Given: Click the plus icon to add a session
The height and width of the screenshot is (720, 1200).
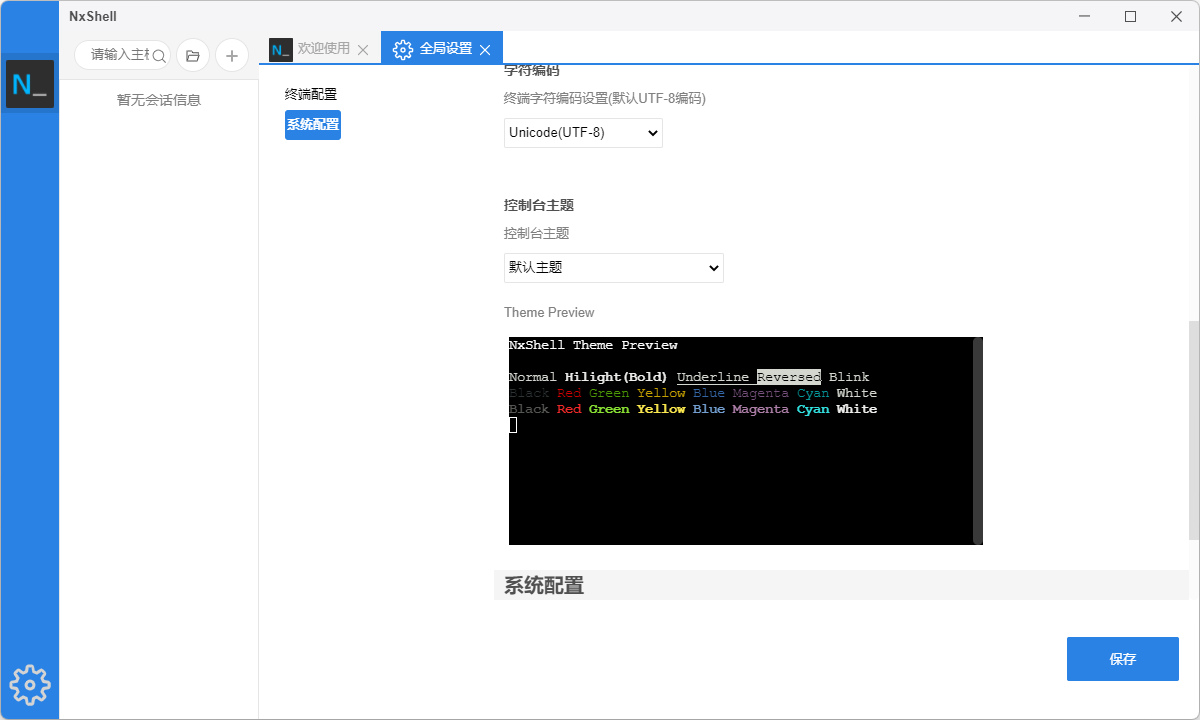Looking at the screenshot, I should pyautogui.click(x=231, y=55).
